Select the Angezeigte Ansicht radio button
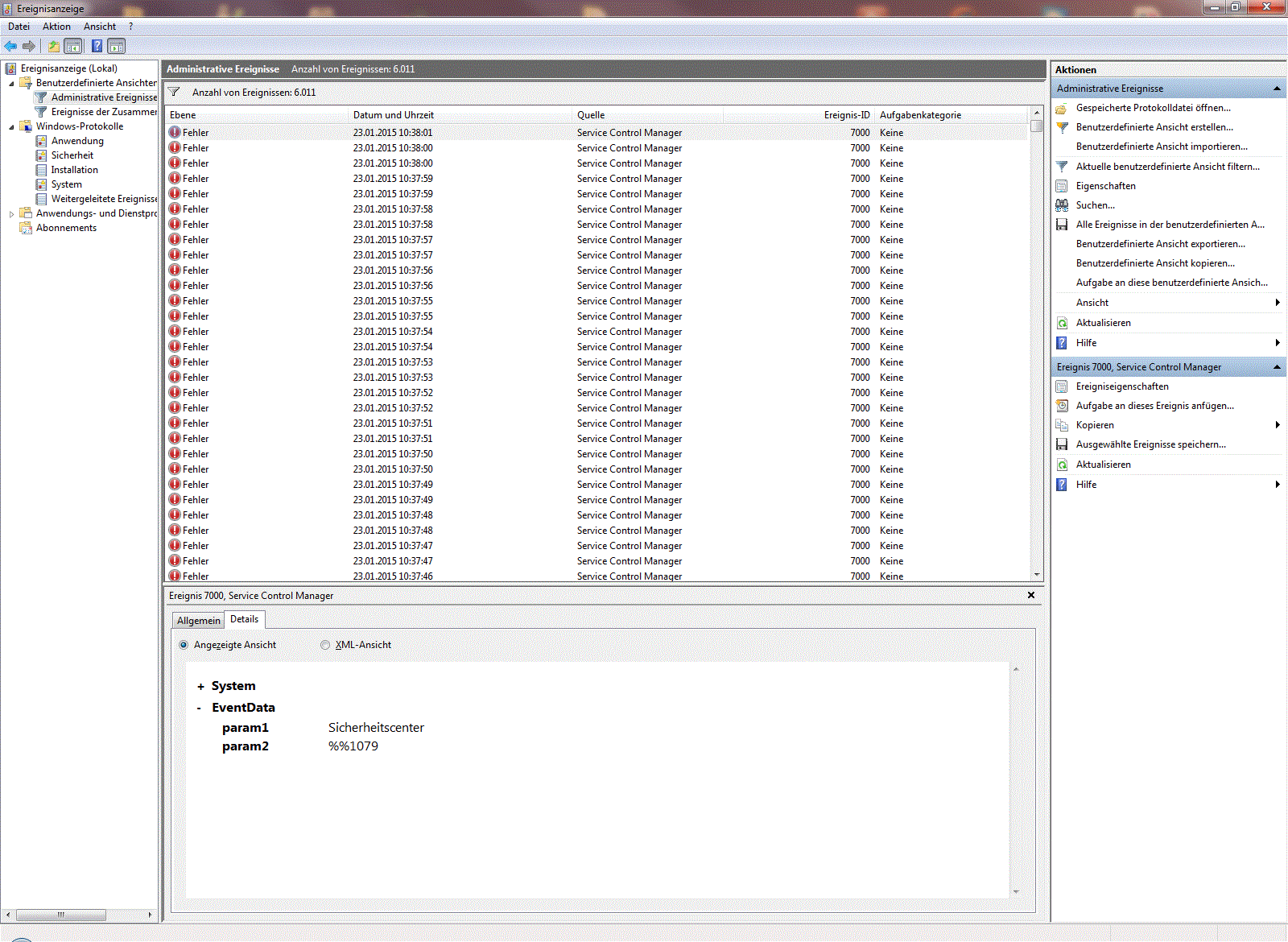This screenshot has width=1288, height=942. point(184,645)
